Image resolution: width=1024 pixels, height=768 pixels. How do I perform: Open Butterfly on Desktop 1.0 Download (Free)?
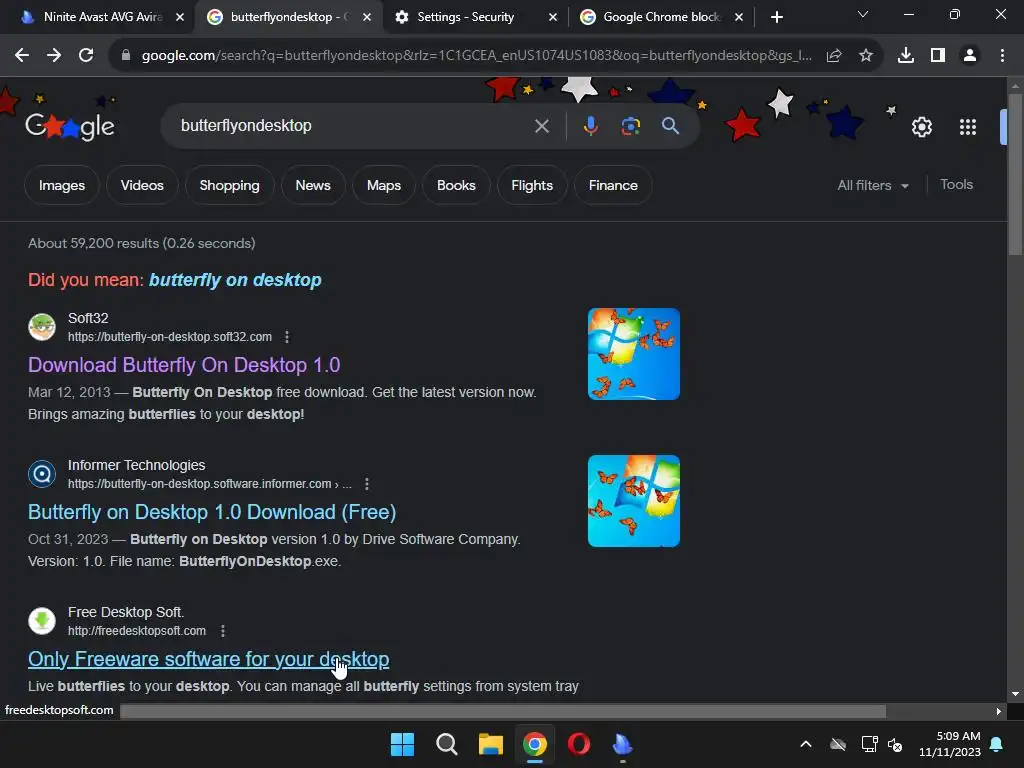pos(212,512)
